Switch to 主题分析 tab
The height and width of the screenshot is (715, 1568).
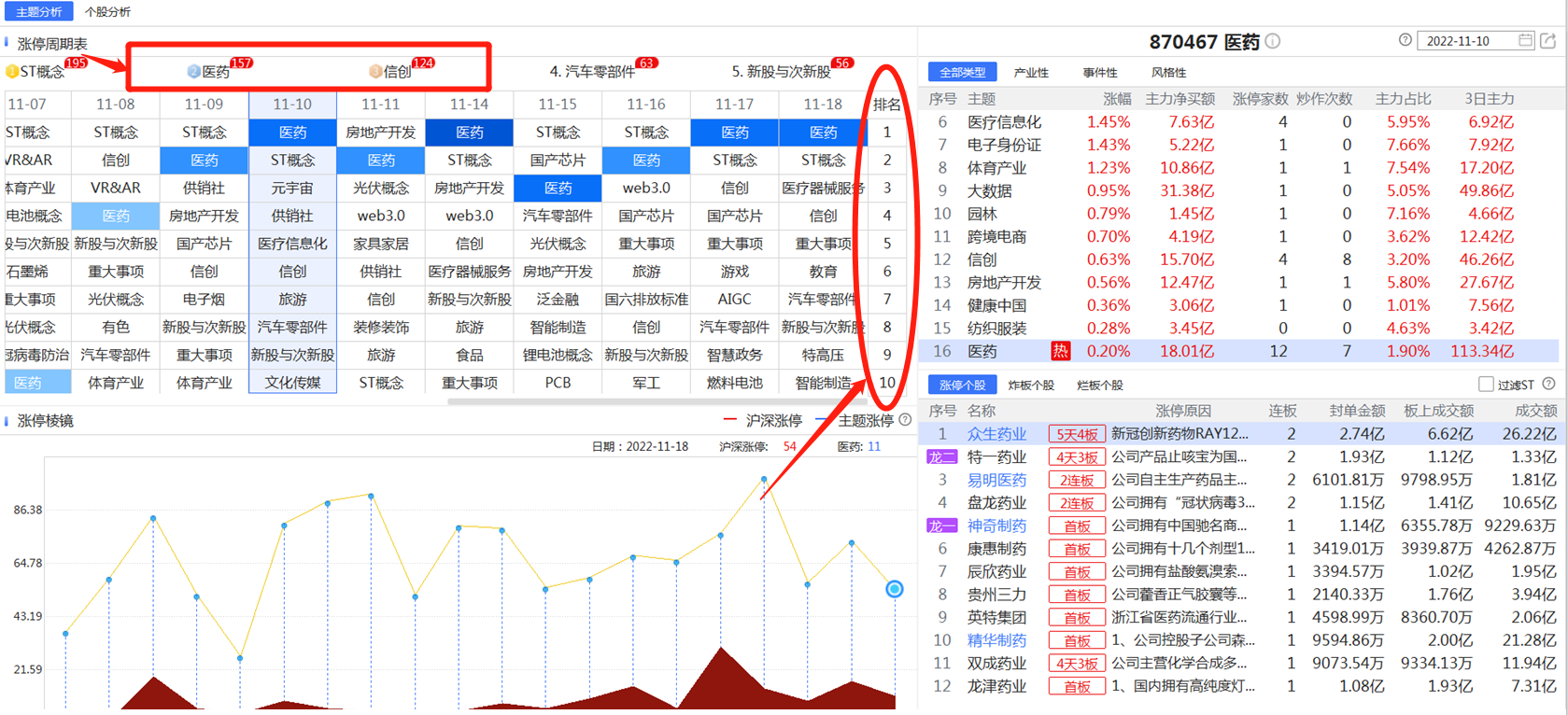[39, 11]
